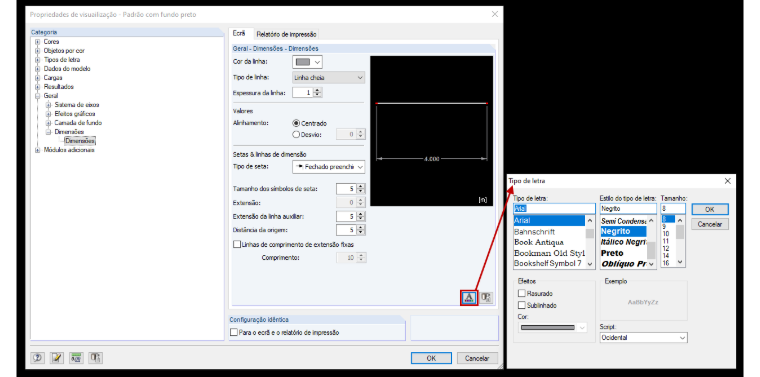Switch to Relatório de impressão tab
This screenshot has height=377, width=760.
point(286,34)
